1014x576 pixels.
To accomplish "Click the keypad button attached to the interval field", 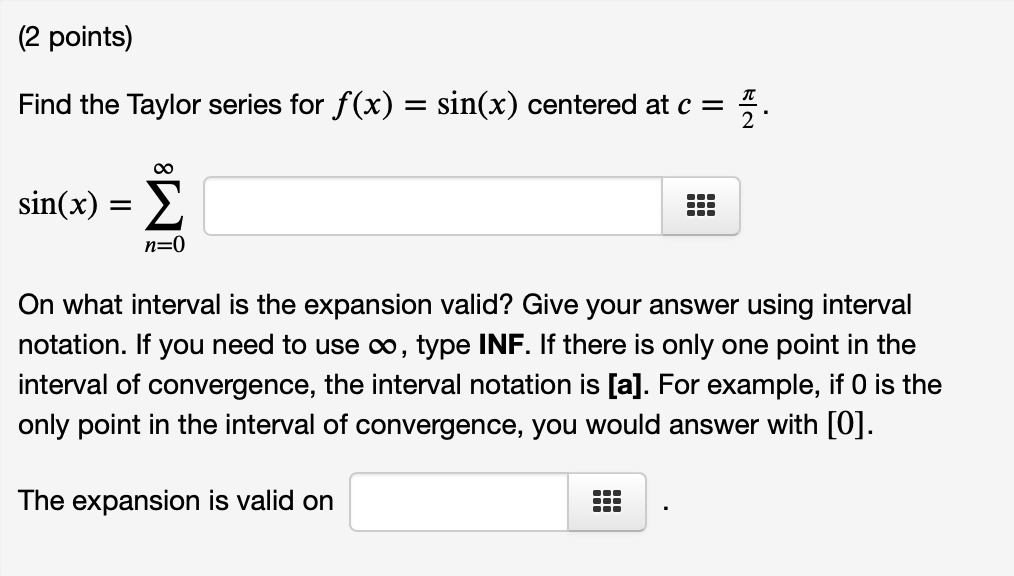I will pyautogui.click(x=606, y=502).
